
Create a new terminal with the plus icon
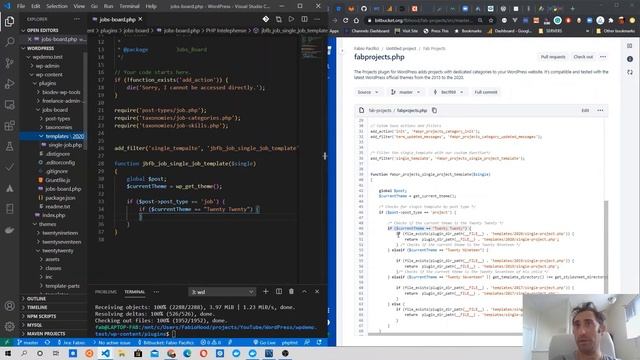point(266,291)
